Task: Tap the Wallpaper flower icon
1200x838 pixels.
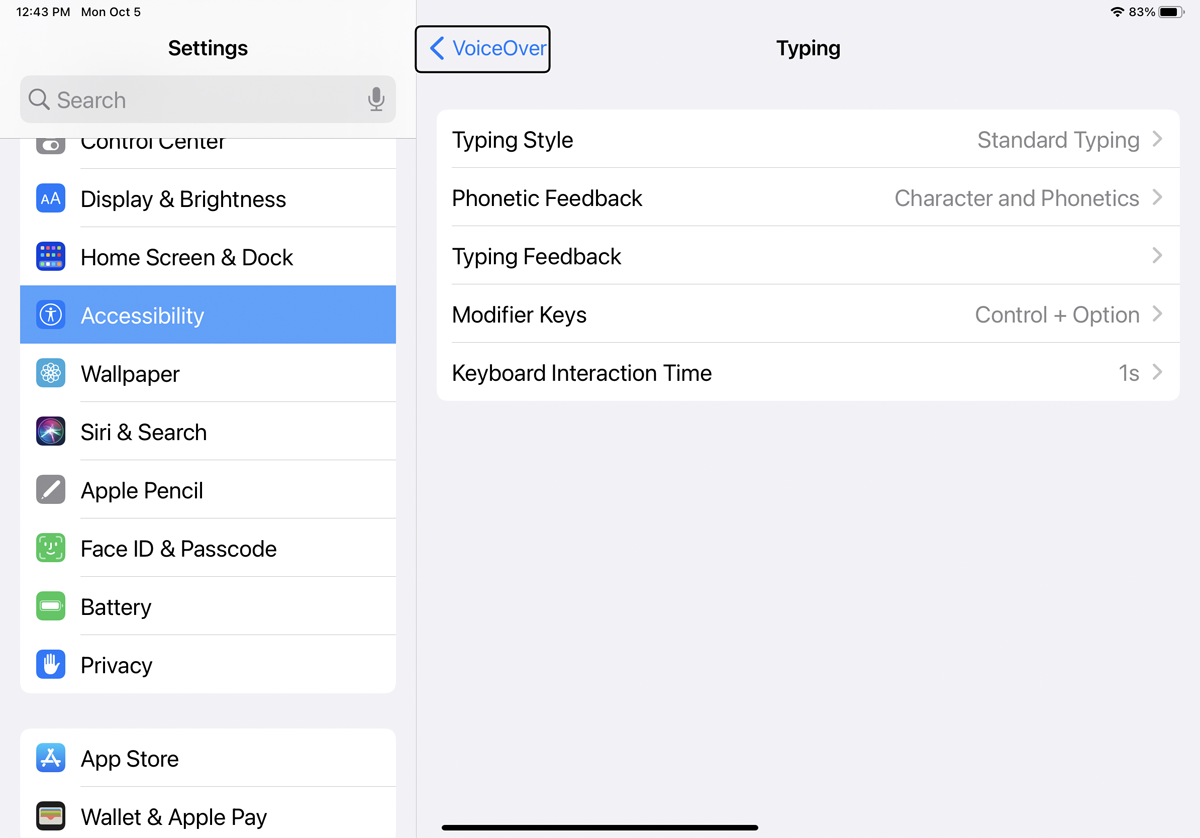Action: (51, 373)
